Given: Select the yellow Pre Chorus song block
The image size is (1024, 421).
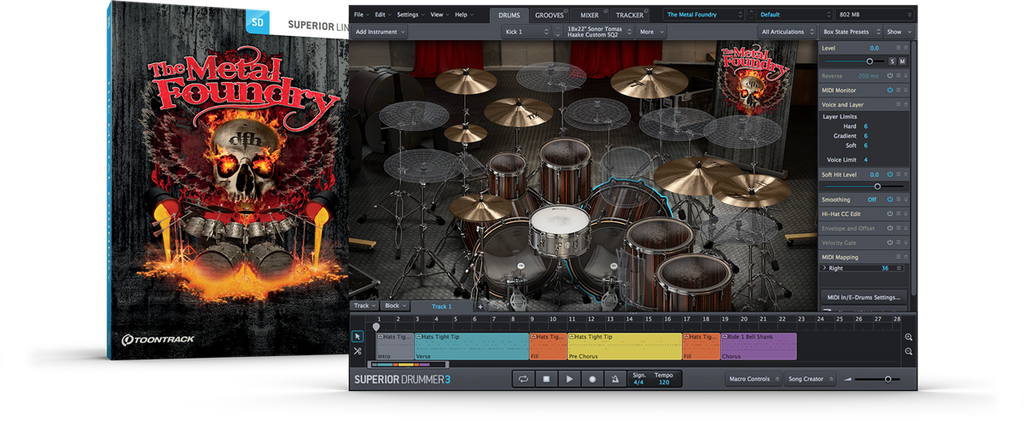Looking at the screenshot, I should pyautogui.click(x=625, y=346).
